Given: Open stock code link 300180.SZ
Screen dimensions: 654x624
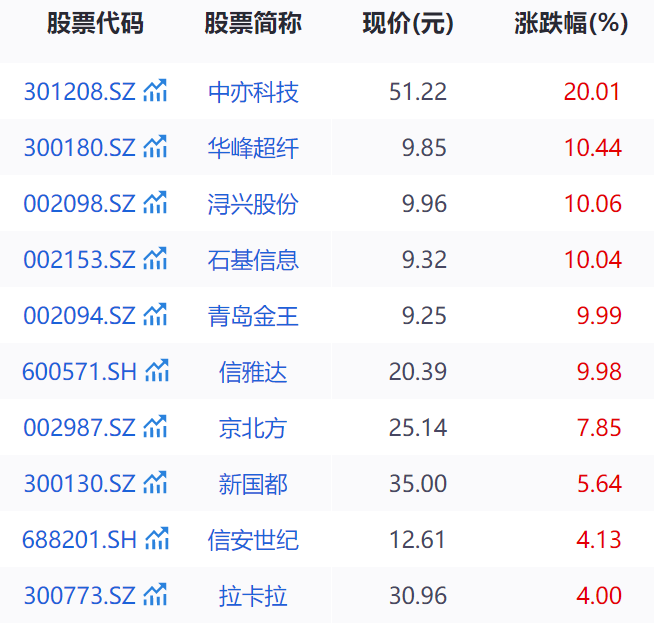Looking at the screenshot, I should [80, 148].
